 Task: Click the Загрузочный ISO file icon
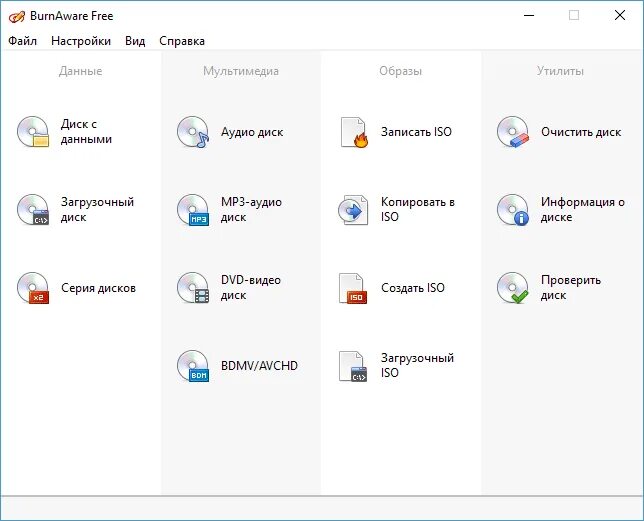(353, 366)
